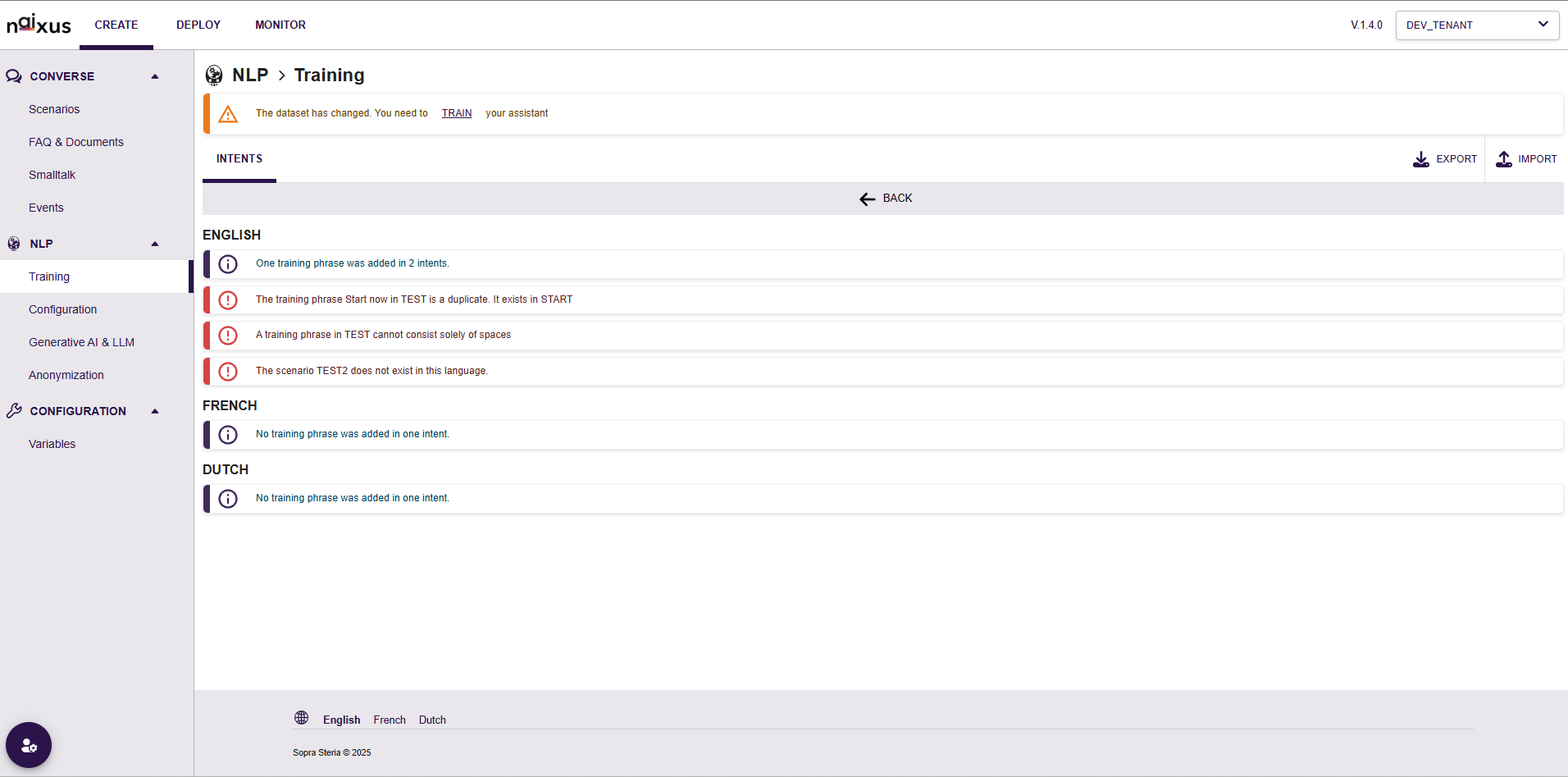Click the Back arrow icon
This screenshot has height=777, width=1568.
pyautogui.click(x=868, y=199)
